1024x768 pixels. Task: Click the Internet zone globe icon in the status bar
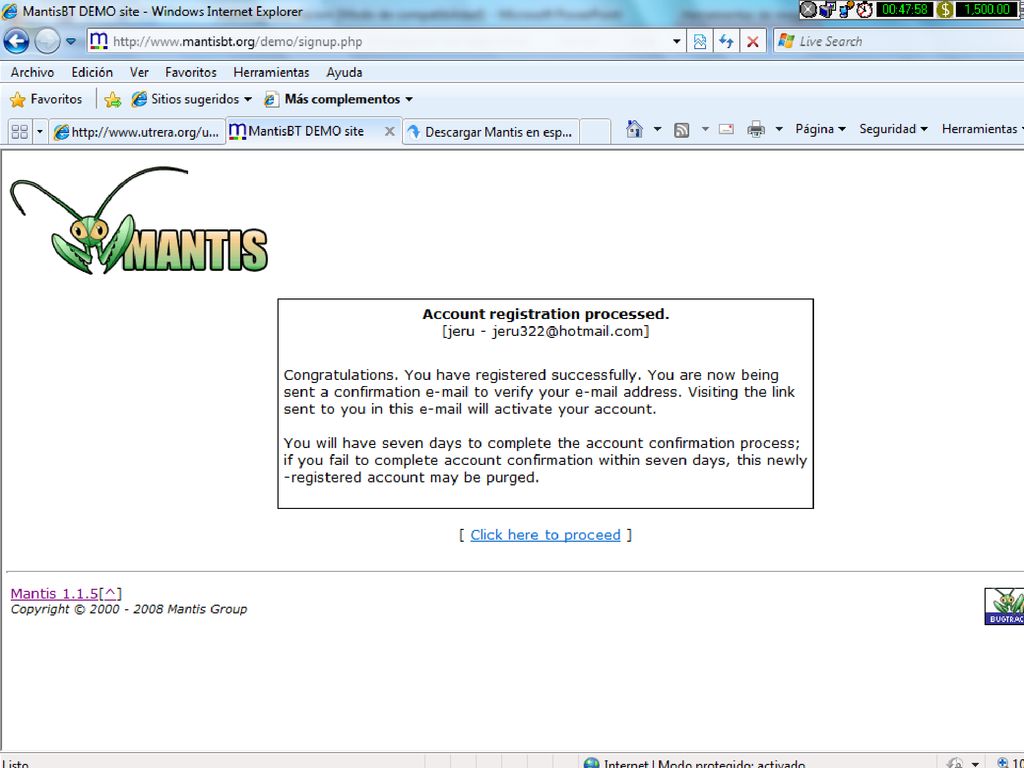coord(591,763)
